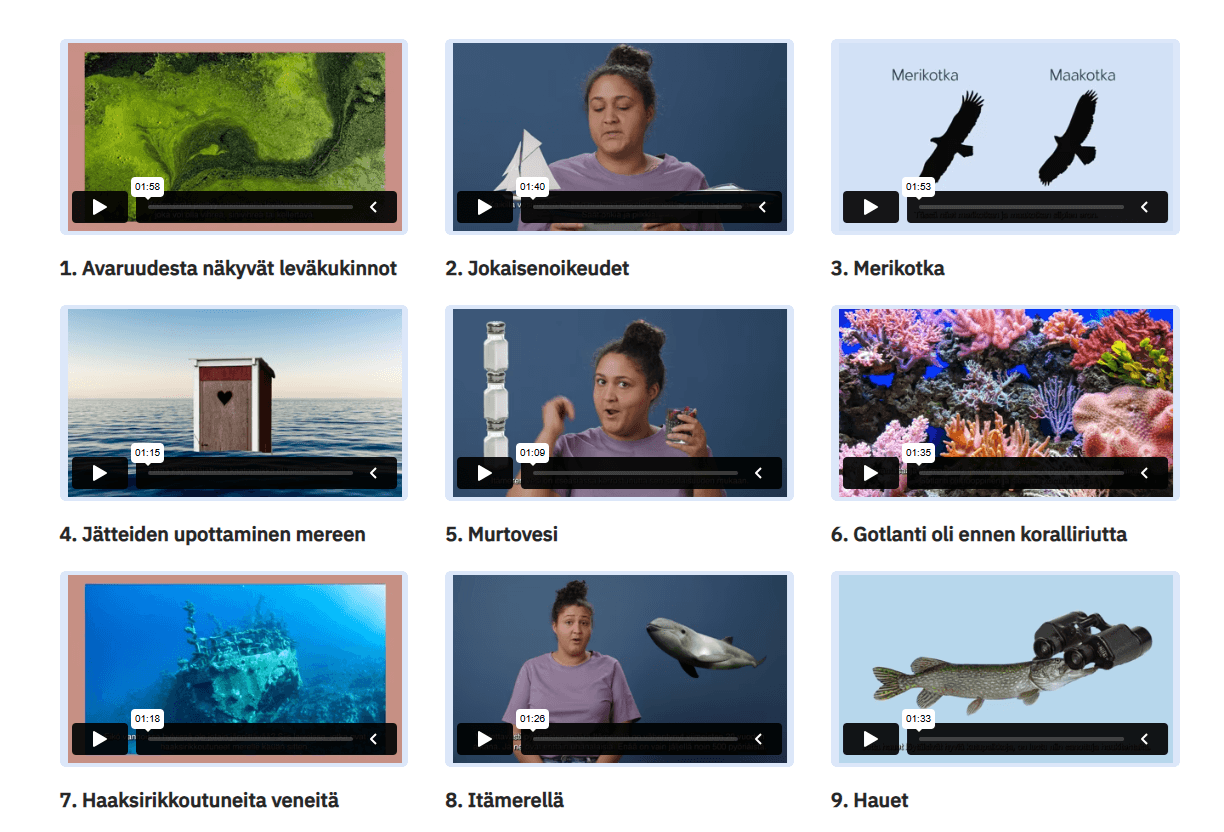Open the 3. Merikotka title link
The image size is (1224, 832).
(x=888, y=268)
